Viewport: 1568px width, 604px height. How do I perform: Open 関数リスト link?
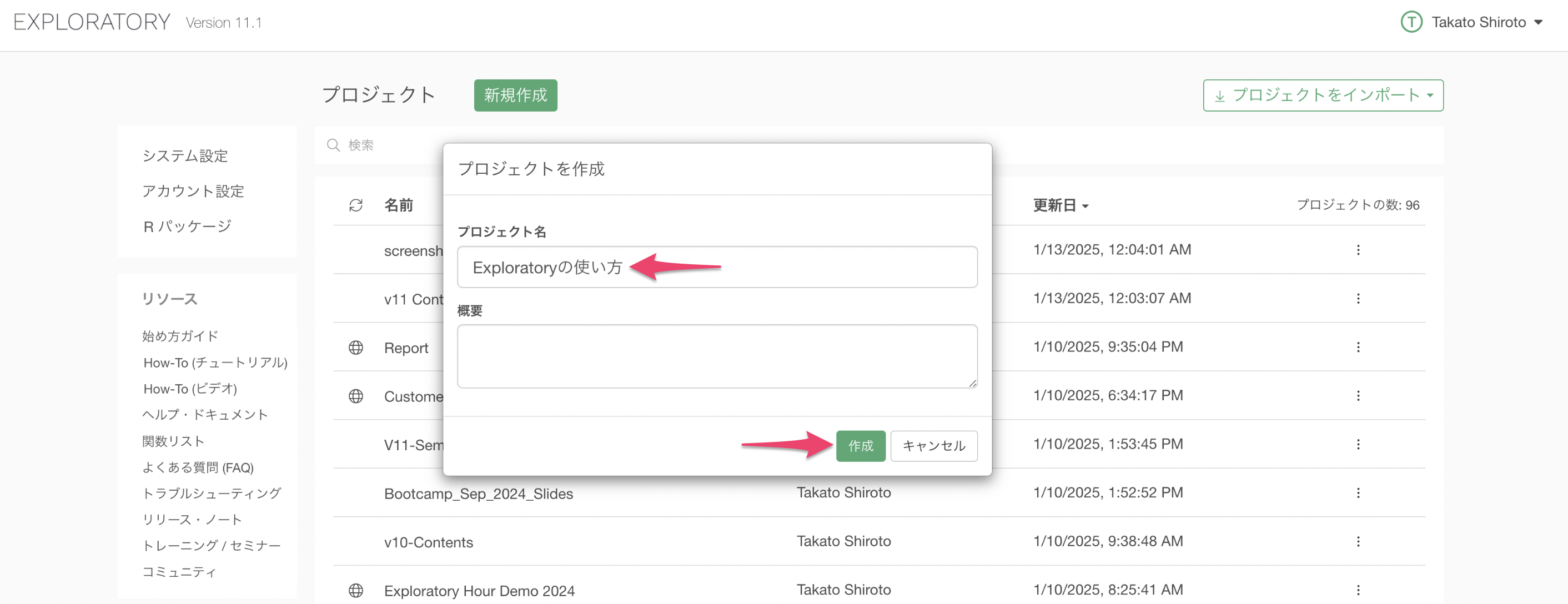173,441
